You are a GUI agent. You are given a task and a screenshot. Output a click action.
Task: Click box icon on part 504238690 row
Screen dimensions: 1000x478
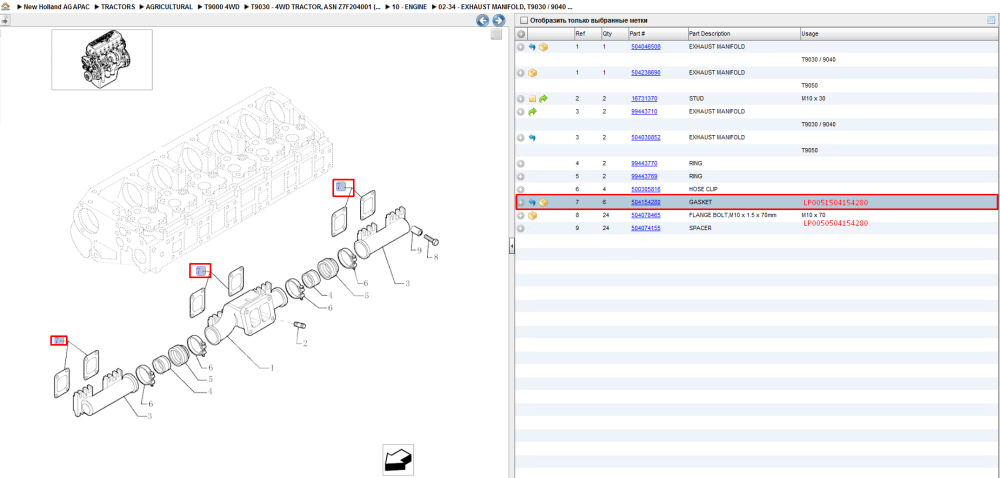point(533,73)
